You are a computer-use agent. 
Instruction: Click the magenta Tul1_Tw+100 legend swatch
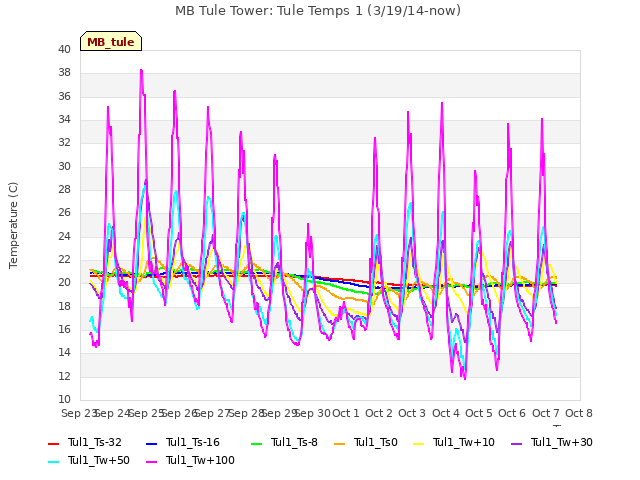[151, 462]
